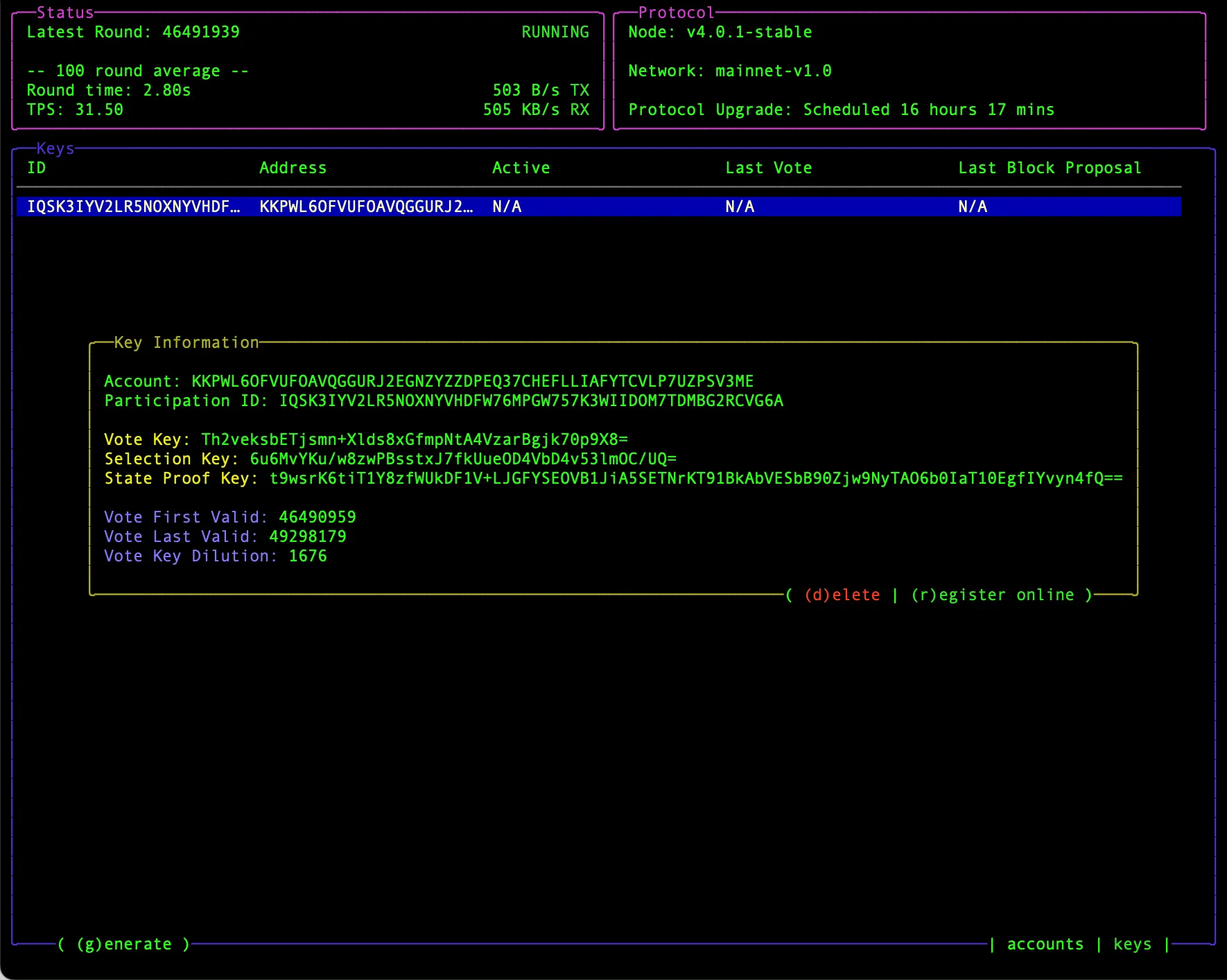Switch to the keys tab
Screen dimensions: 1227x980
click(x=1132, y=944)
